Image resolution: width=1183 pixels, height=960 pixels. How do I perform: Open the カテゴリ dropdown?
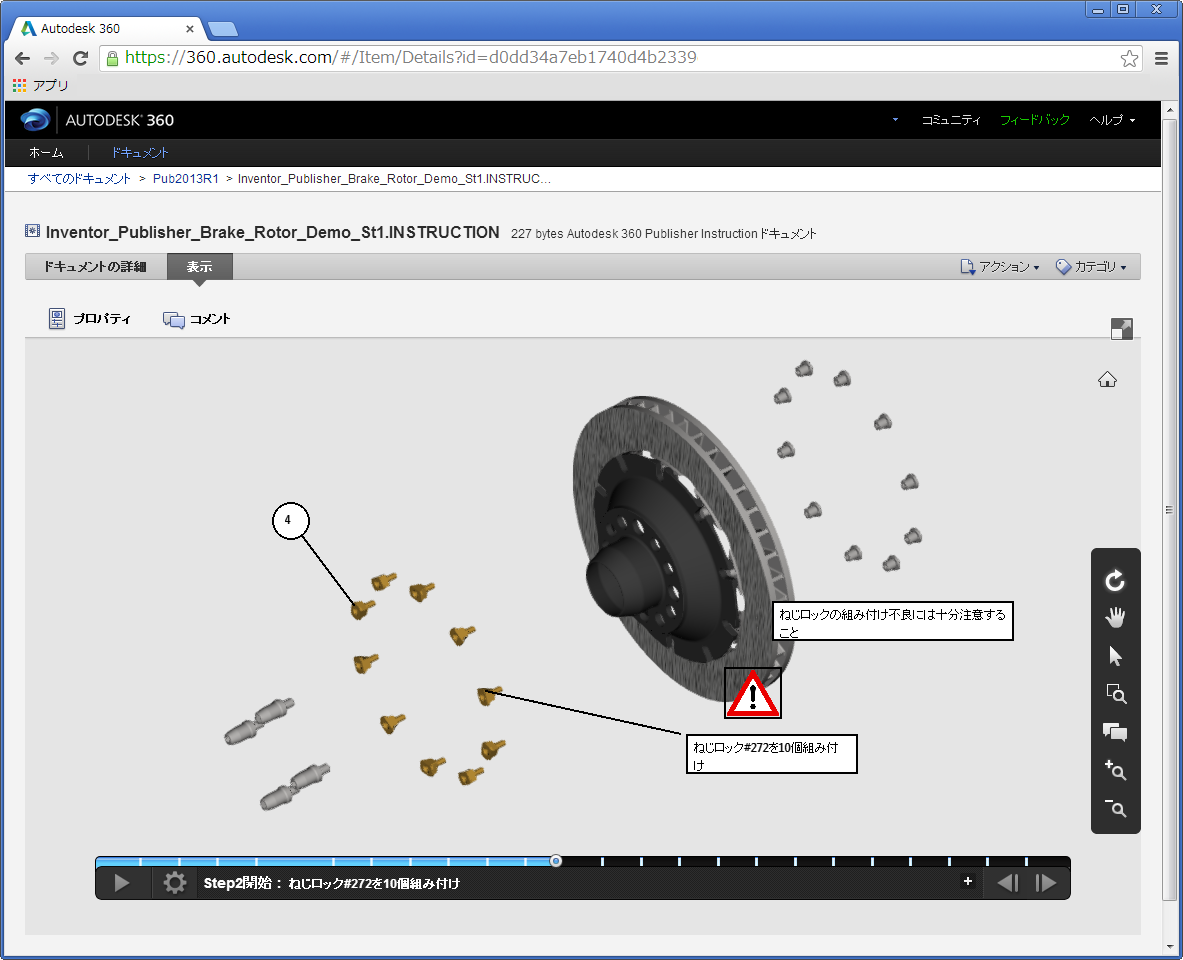(x=1091, y=266)
